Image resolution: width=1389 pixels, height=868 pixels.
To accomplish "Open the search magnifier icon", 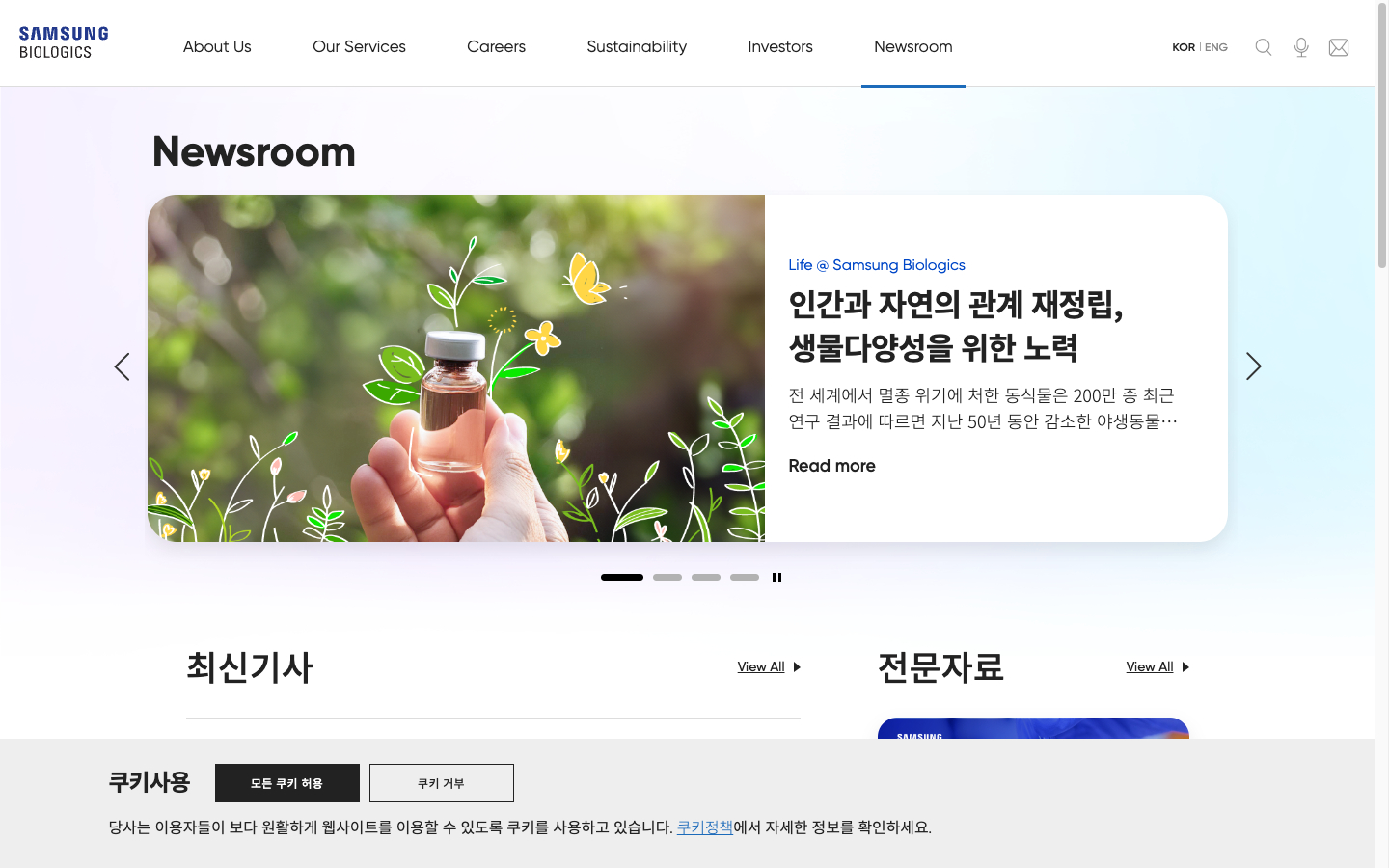I will [x=1263, y=47].
